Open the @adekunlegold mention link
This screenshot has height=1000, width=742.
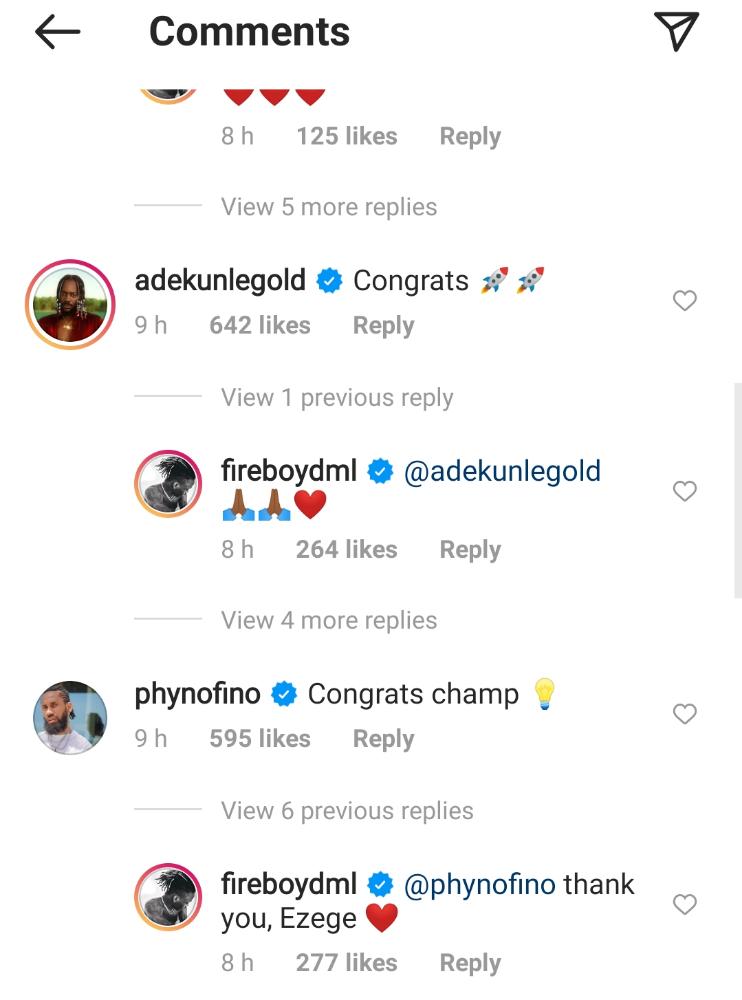click(x=502, y=471)
